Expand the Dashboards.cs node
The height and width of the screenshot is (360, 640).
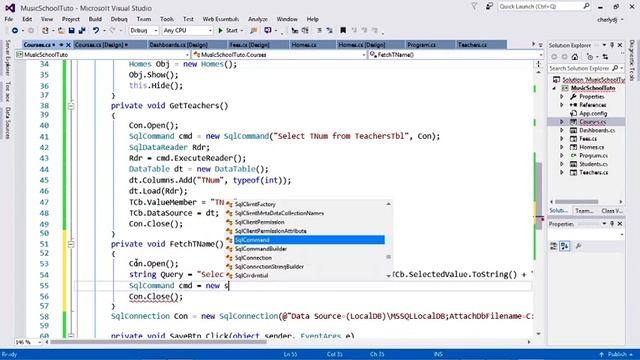coord(562,131)
